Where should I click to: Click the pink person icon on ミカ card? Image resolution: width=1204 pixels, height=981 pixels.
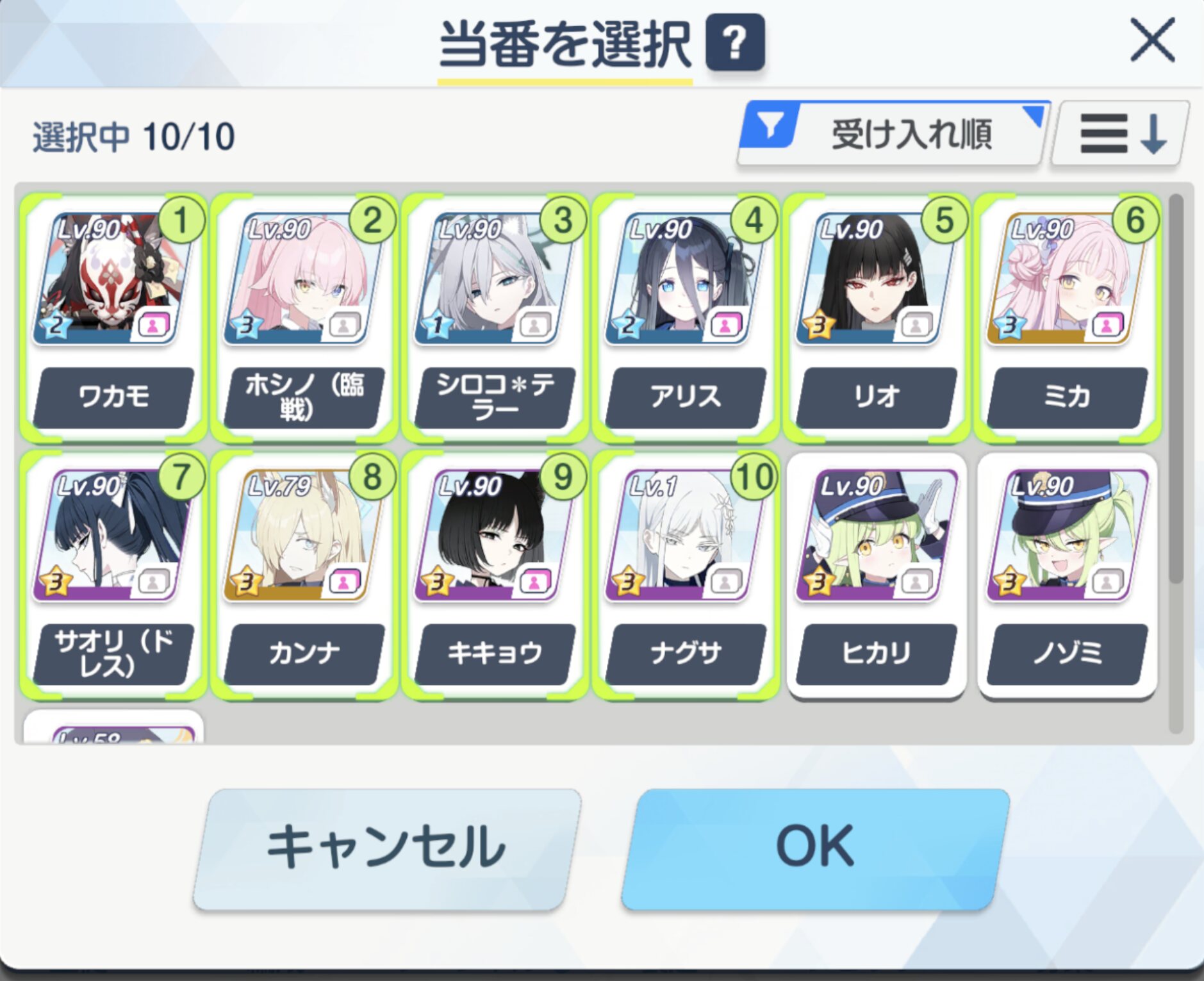pos(1107,326)
